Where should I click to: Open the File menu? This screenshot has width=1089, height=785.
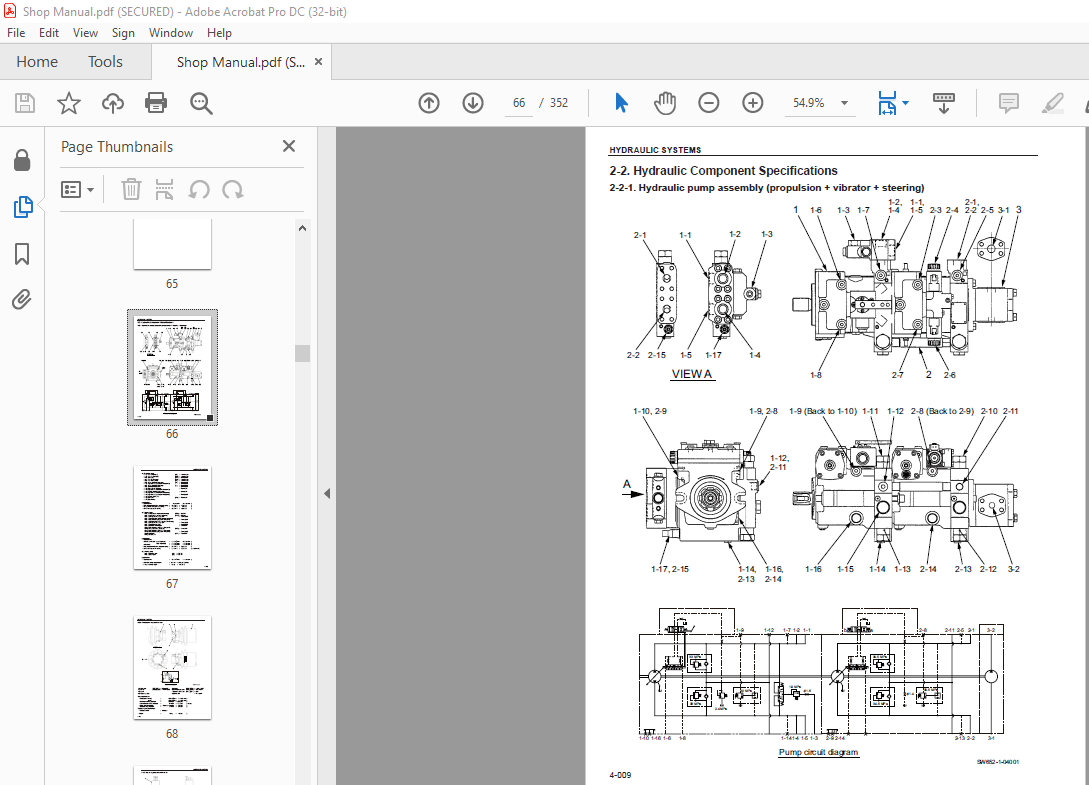point(16,33)
